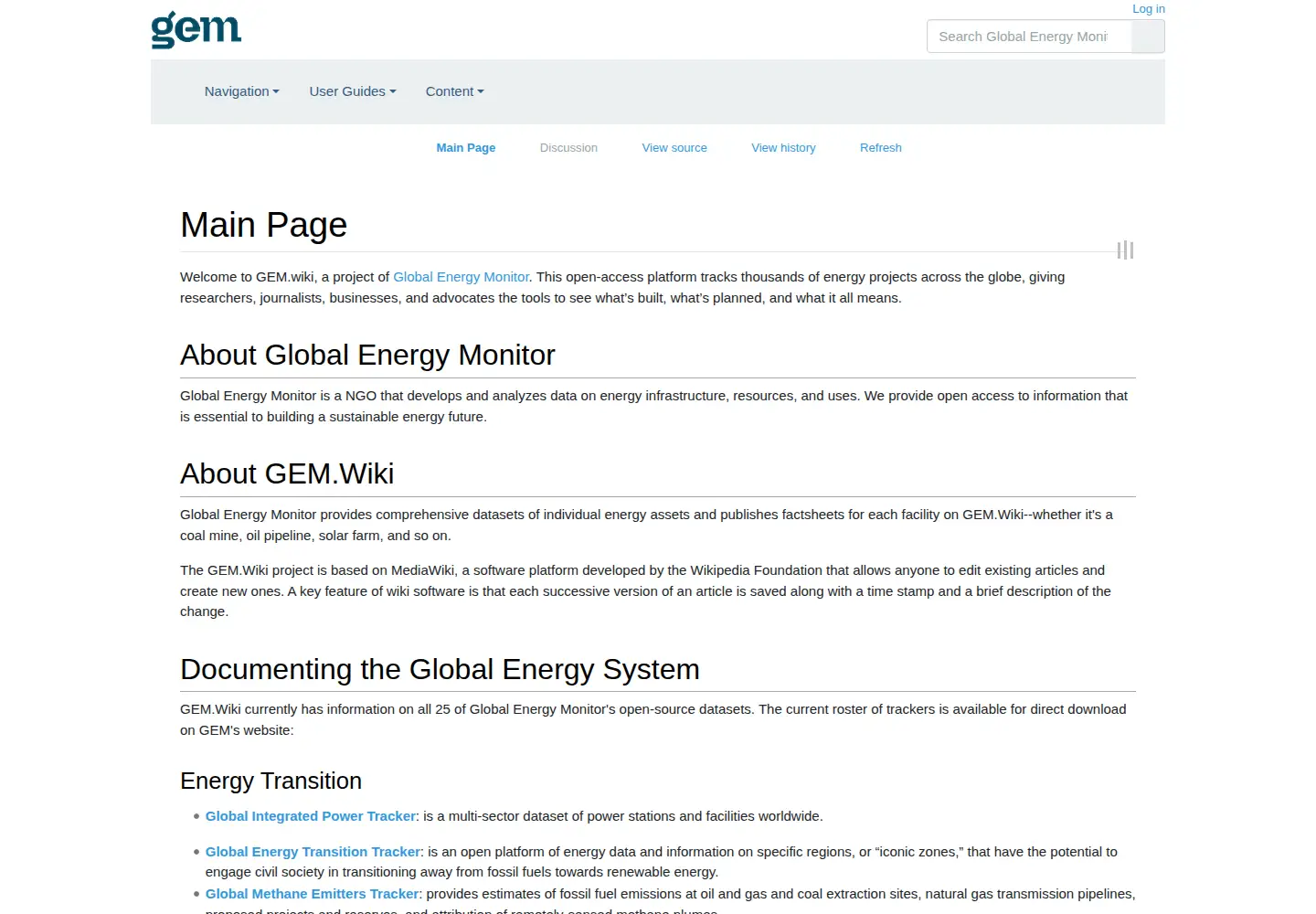The width and height of the screenshot is (1316, 914).
Task: Open the View source tab
Action: click(x=674, y=147)
